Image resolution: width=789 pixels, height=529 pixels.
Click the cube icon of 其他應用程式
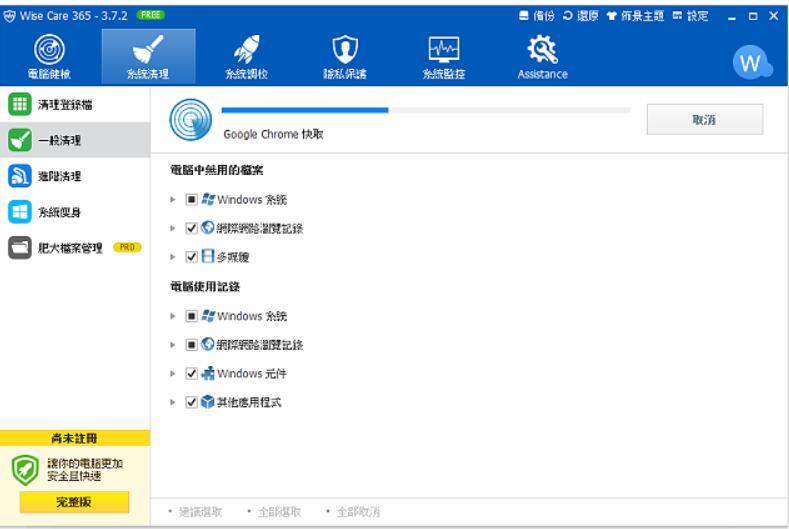click(208, 401)
